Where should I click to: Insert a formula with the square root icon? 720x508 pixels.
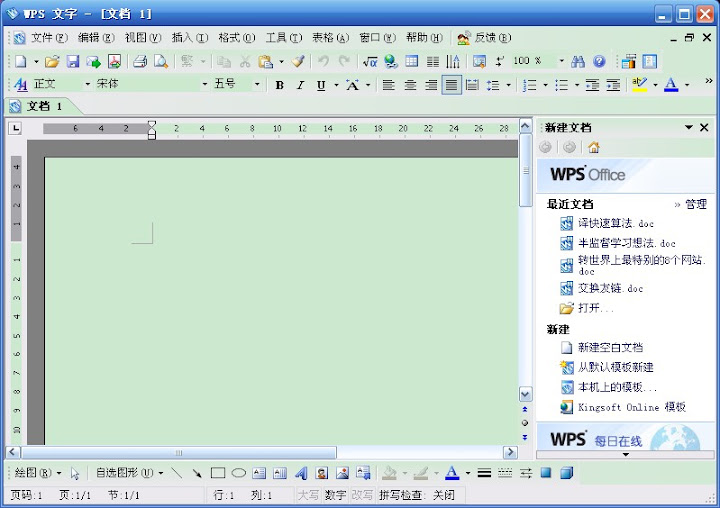pos(370,61)
